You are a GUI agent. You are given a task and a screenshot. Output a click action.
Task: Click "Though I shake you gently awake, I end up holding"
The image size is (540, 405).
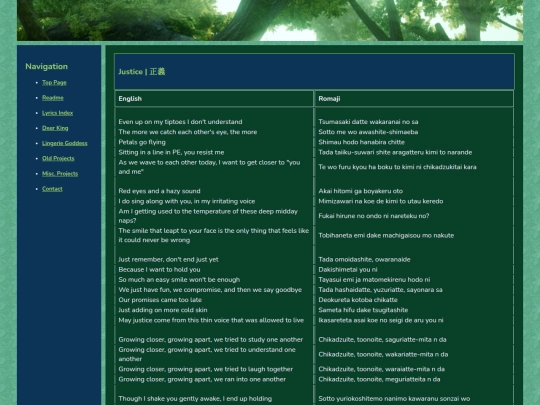(x=195, y=399)
